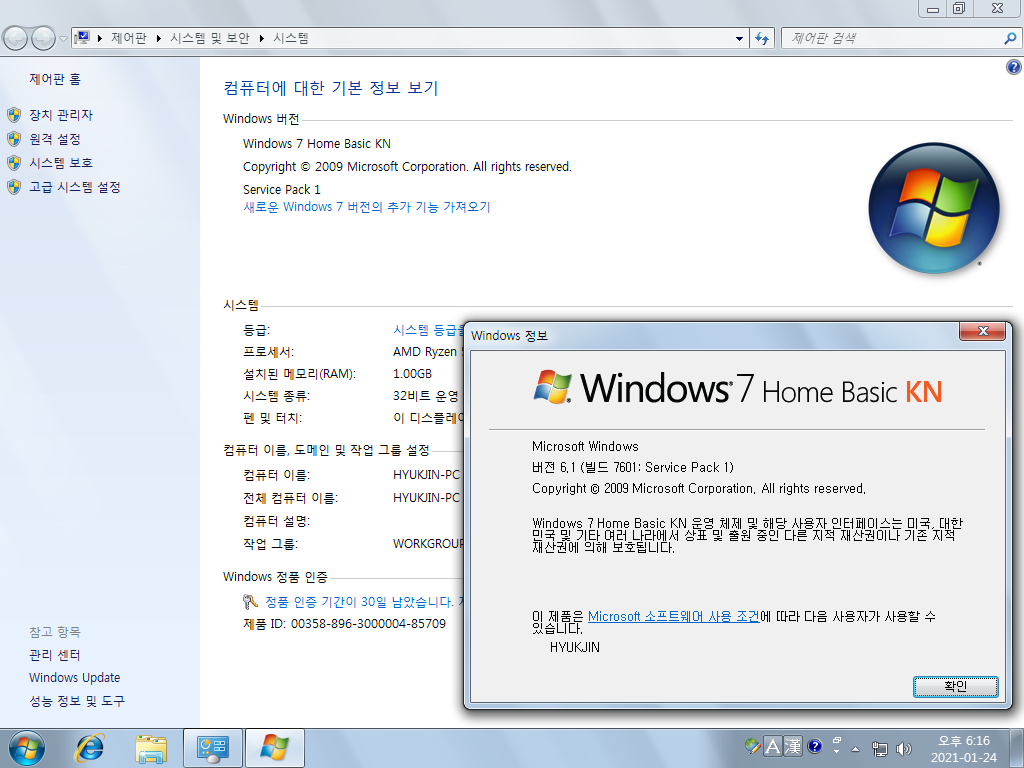1024x768 pixels.
Task: Click the computer icon in address bar
Action: pos(82,38)
